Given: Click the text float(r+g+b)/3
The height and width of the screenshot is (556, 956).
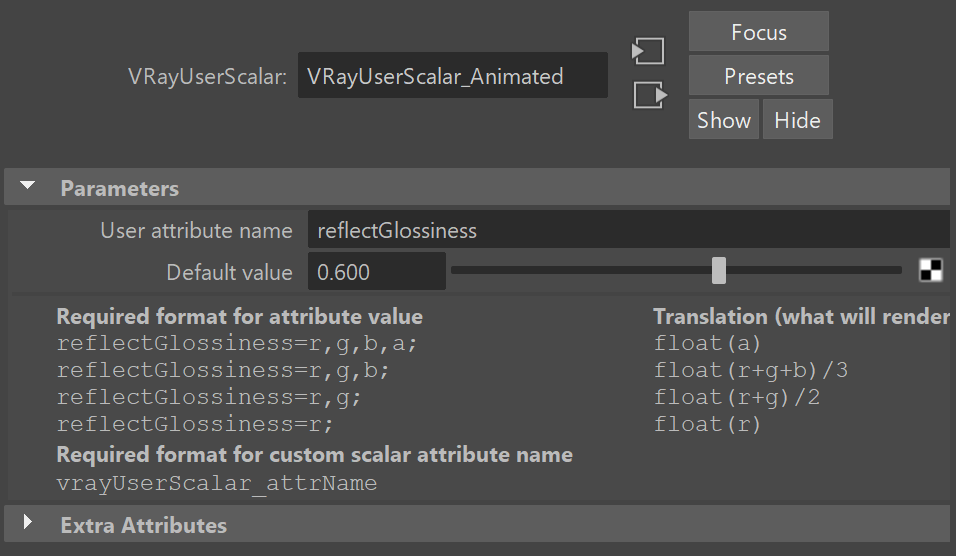Looking at the screenshot, I should [751, 370].
